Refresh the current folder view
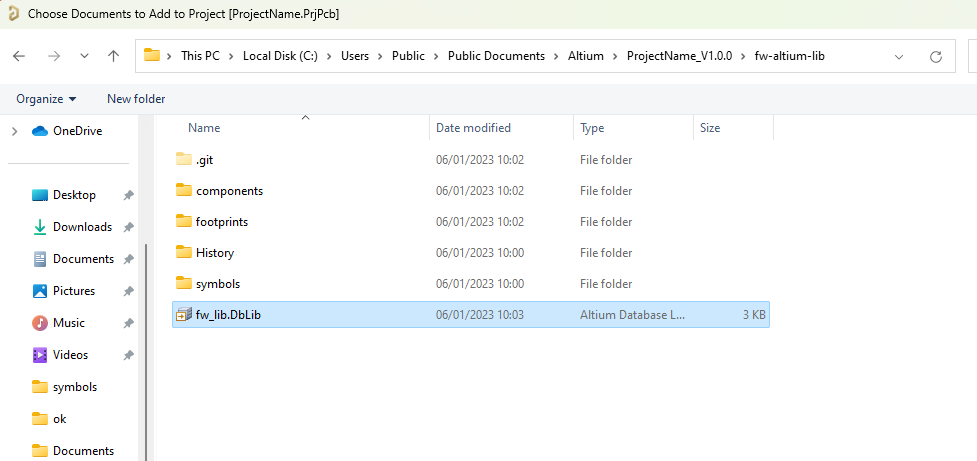Screen dimensions: 977x461 point(935,57)
